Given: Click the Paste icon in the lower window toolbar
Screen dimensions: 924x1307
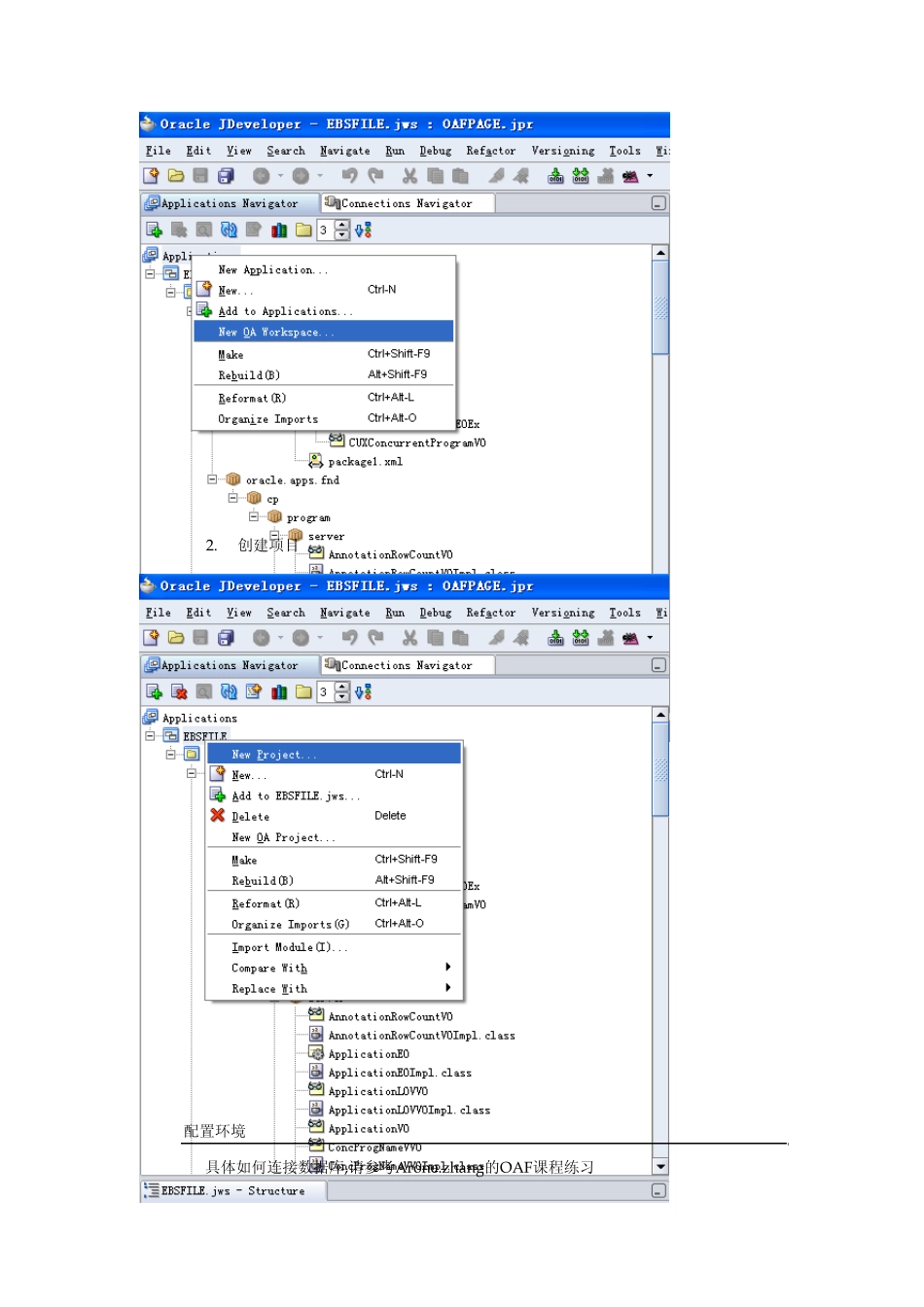Looking at the screenshot, I should coord(460,638).
